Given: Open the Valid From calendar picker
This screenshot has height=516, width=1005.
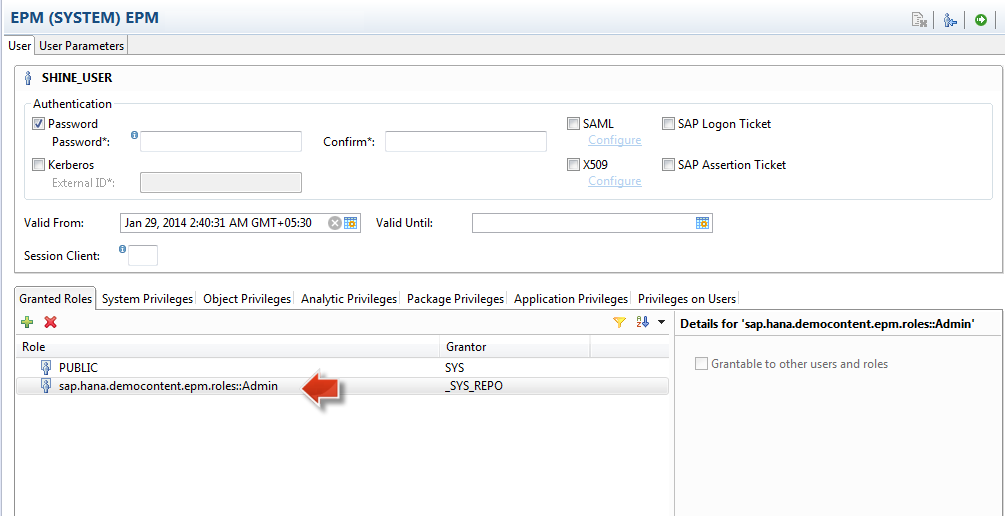Looking at the screenshot, I should coord(350,223).
